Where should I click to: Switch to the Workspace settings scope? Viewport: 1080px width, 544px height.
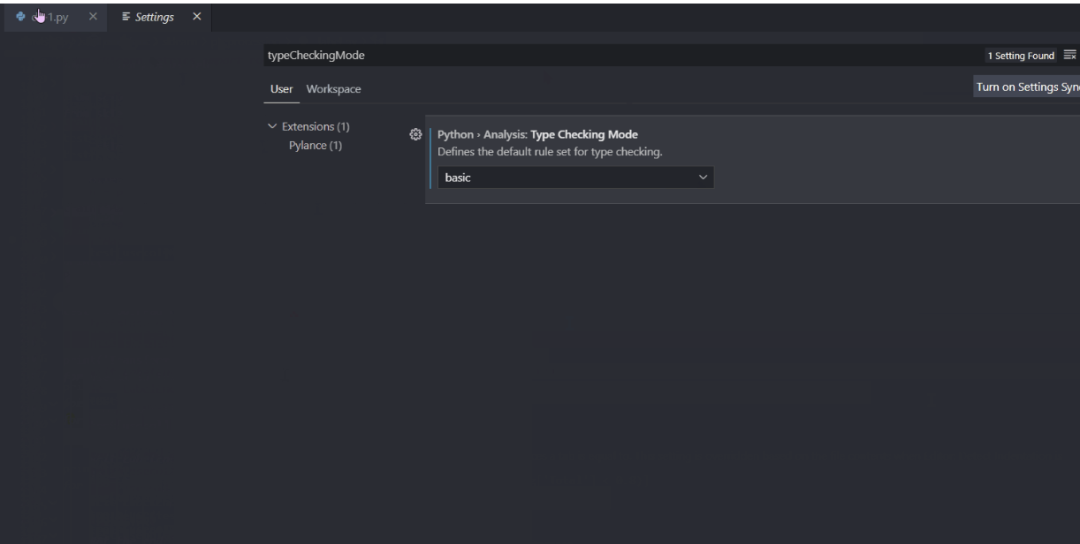(x=333, y=89)
